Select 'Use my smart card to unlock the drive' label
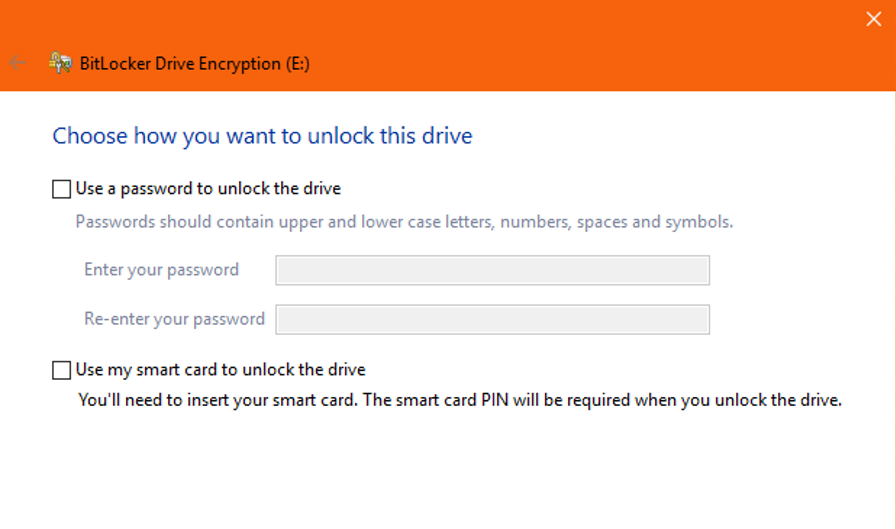The width and height of the screenshot is (896, 529). click(x=221, y=370)
